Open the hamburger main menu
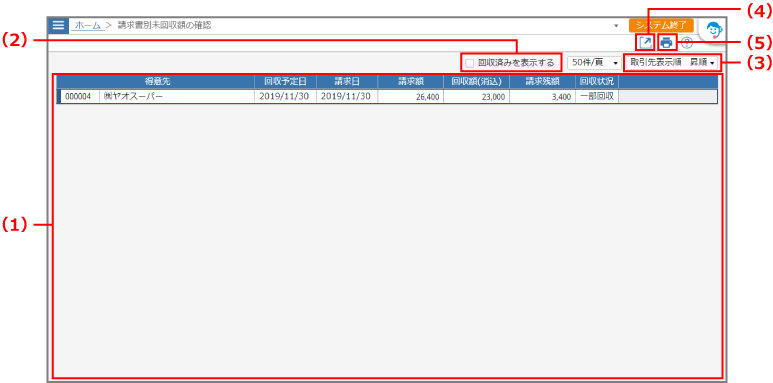 click(59, 26)
